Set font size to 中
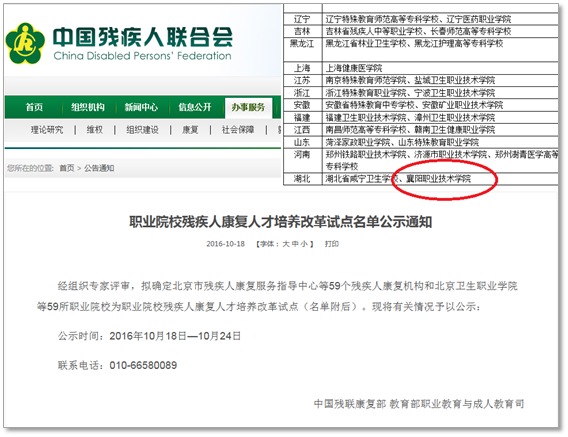 [295, 244]
